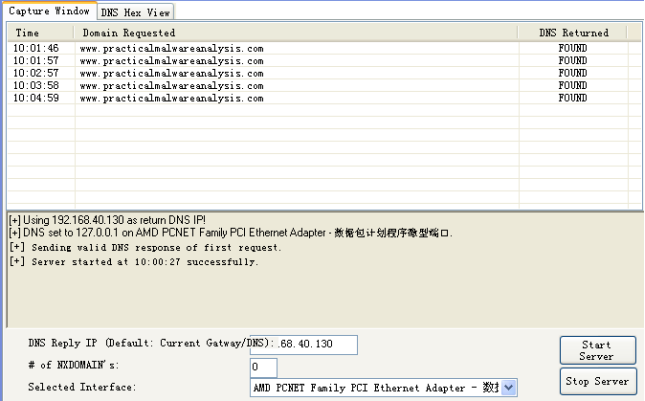Screen dimensions: 645x401
Task: Click the 'Selected Interface' label
Action: [x=82, y=387]
